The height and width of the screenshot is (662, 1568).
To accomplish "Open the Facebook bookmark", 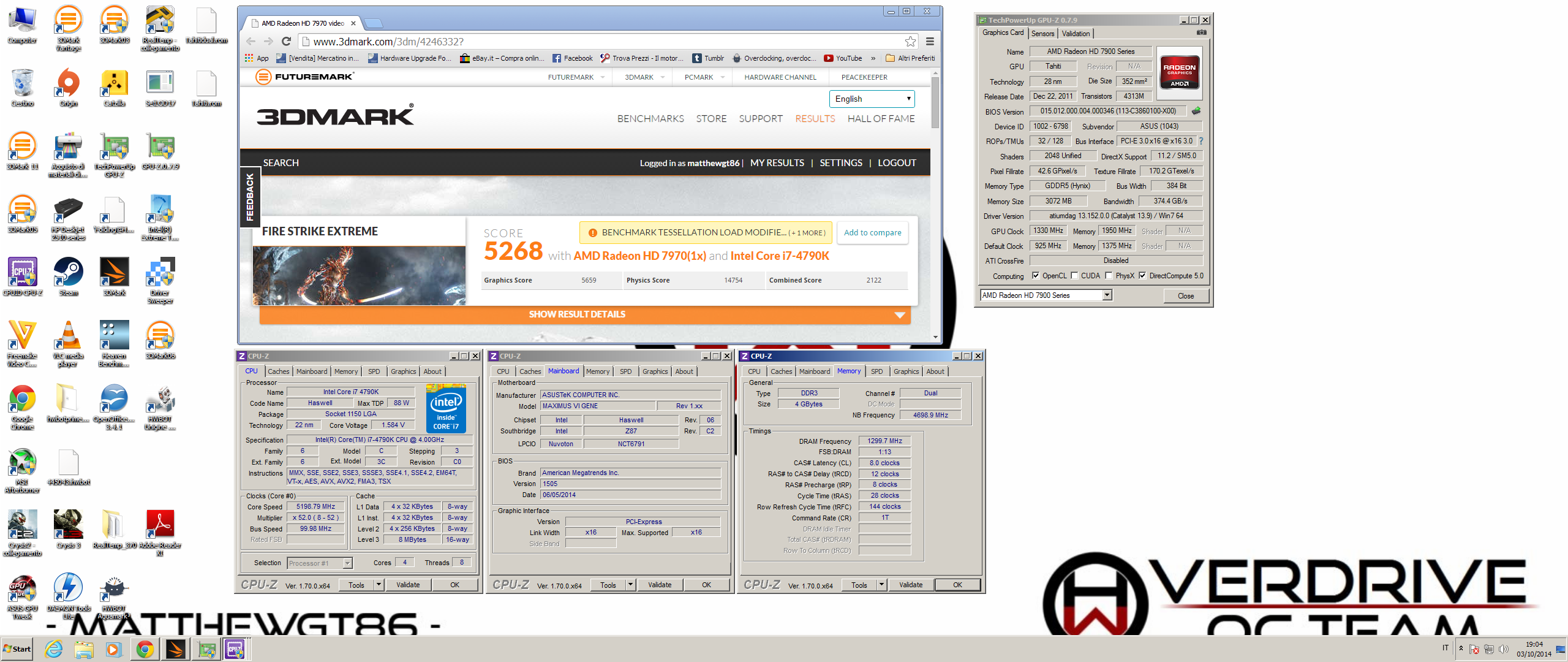I will click(x=572, y=58).
